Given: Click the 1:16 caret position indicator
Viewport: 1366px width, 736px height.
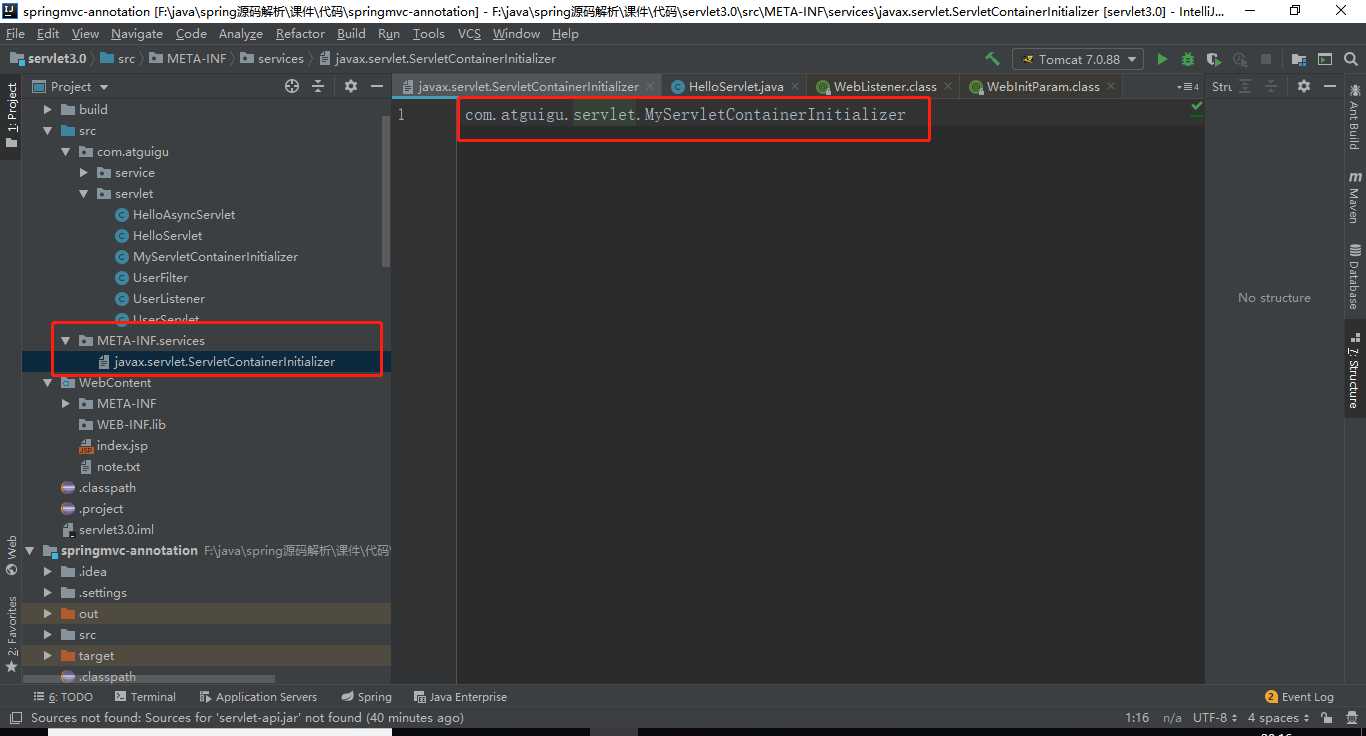Looking at the screenshot, I should [x=1137, y=718].
